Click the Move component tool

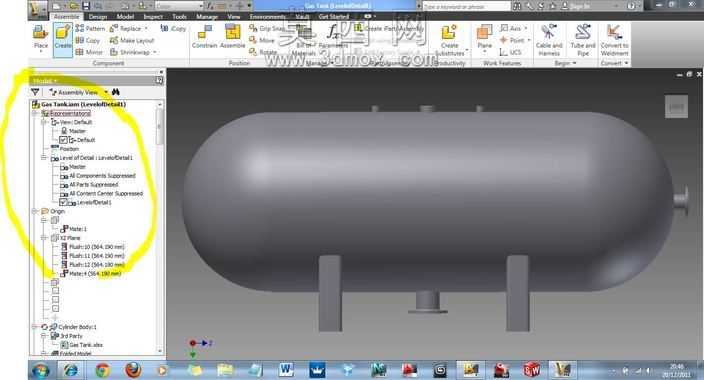(262, 40)
